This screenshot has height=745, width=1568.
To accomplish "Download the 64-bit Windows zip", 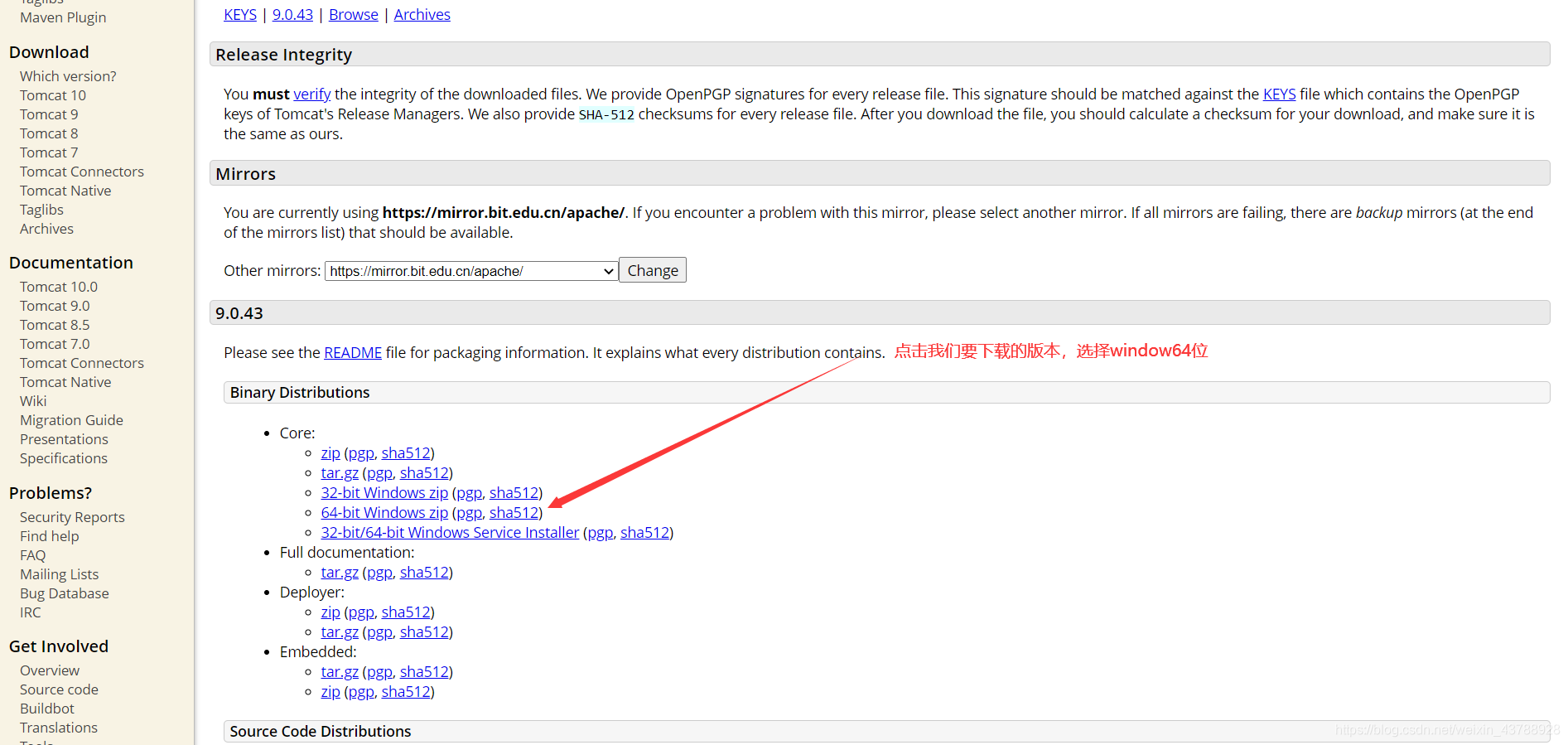I will click(x=384, y=513).
